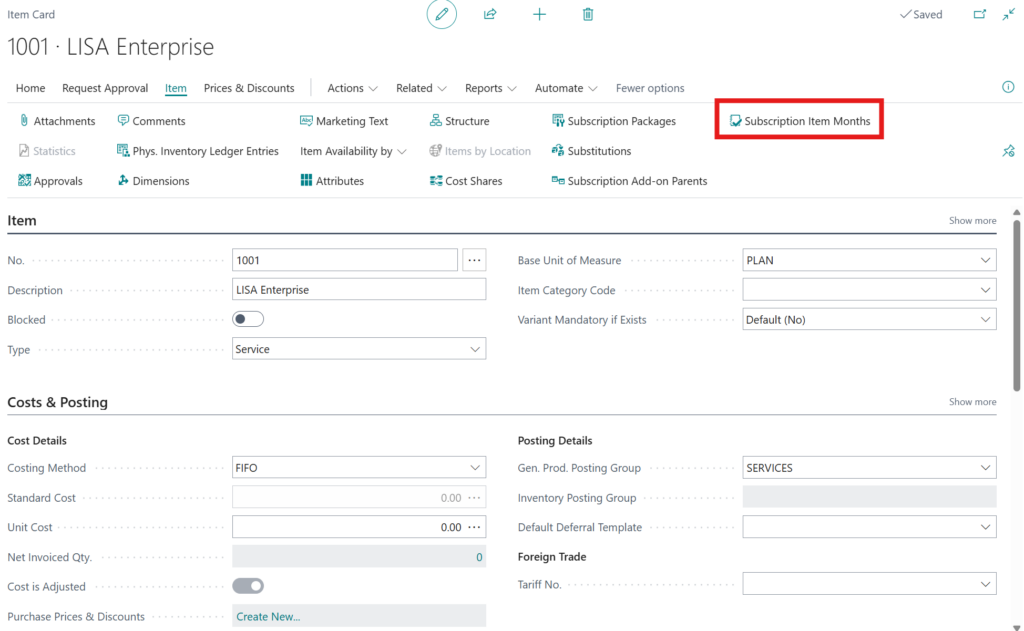Image resolution: width=1024 pixels, height=631 pixels.
Task: Click the pencil edit icon at top
Action: [x=441, y=15]
